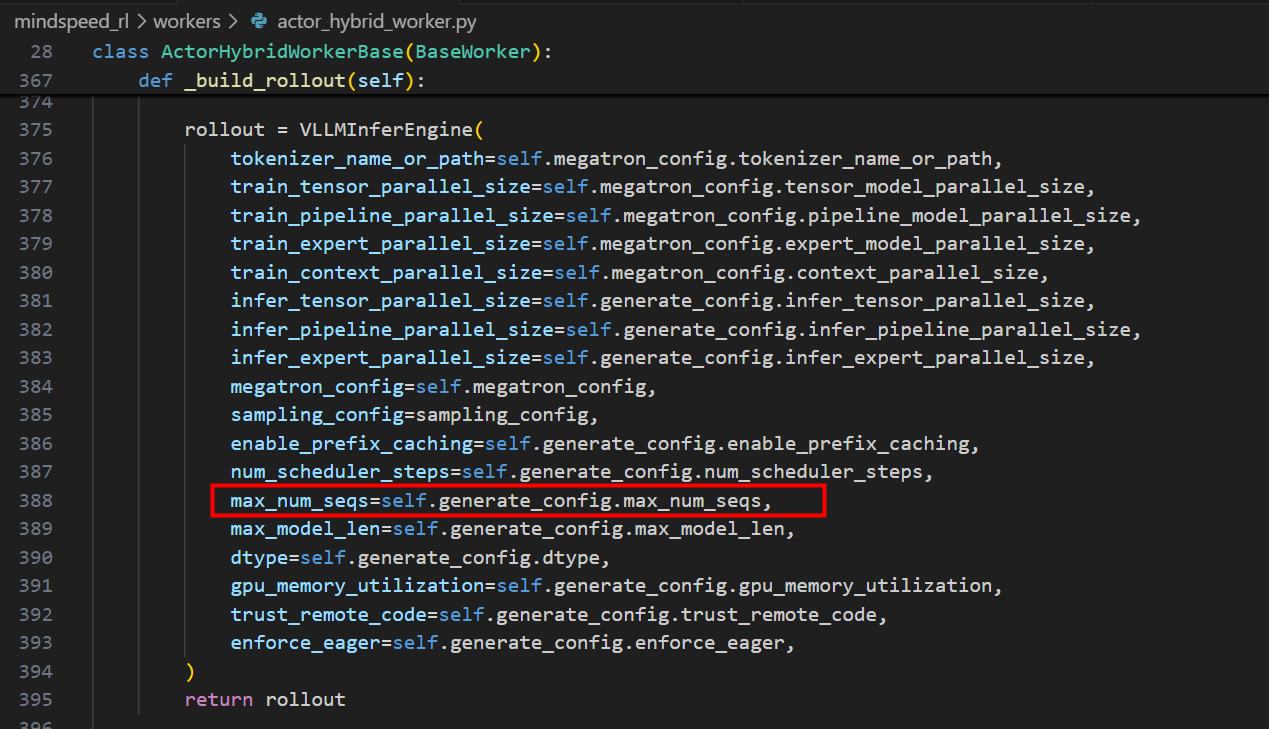
Task: Click train_expert_parallel_size argument
Action: tap(381, 243)
